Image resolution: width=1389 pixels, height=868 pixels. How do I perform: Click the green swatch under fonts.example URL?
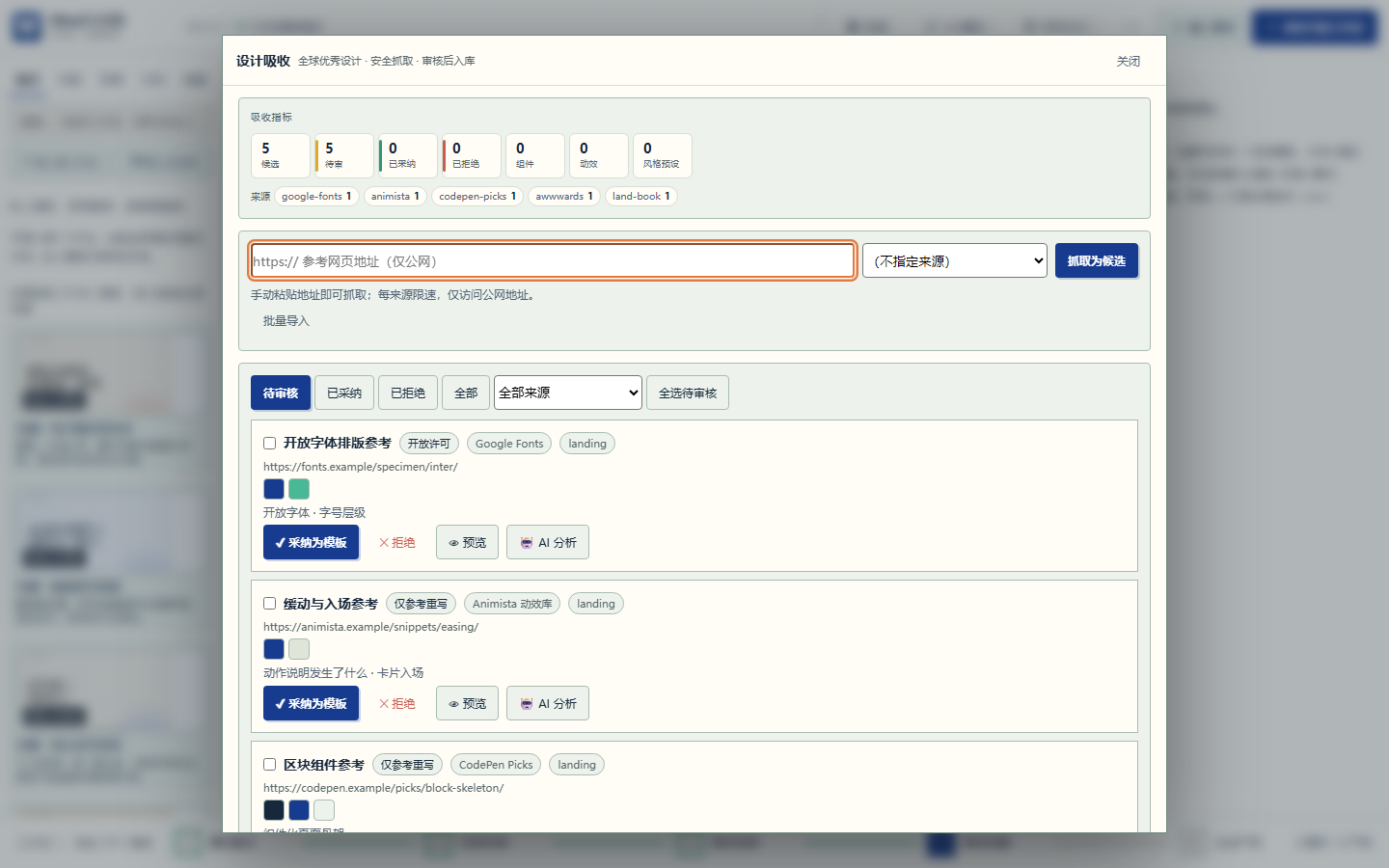click(299, 489)
